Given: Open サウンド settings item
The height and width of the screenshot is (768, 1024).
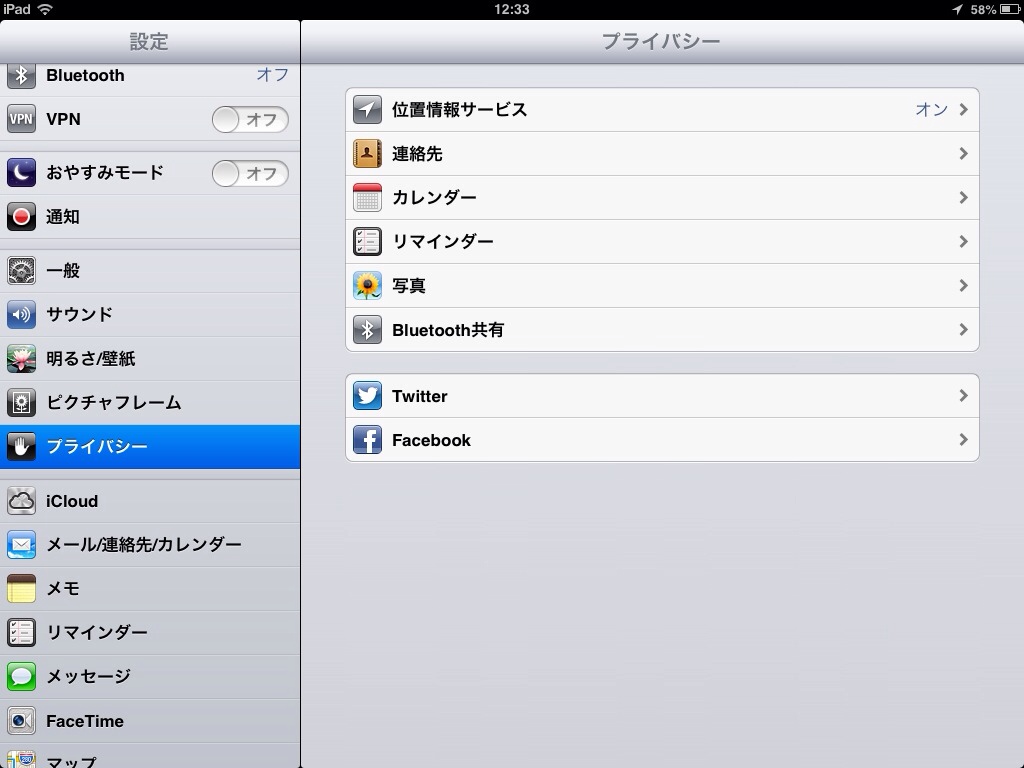Looking at the screenshot, I should 150,315.
